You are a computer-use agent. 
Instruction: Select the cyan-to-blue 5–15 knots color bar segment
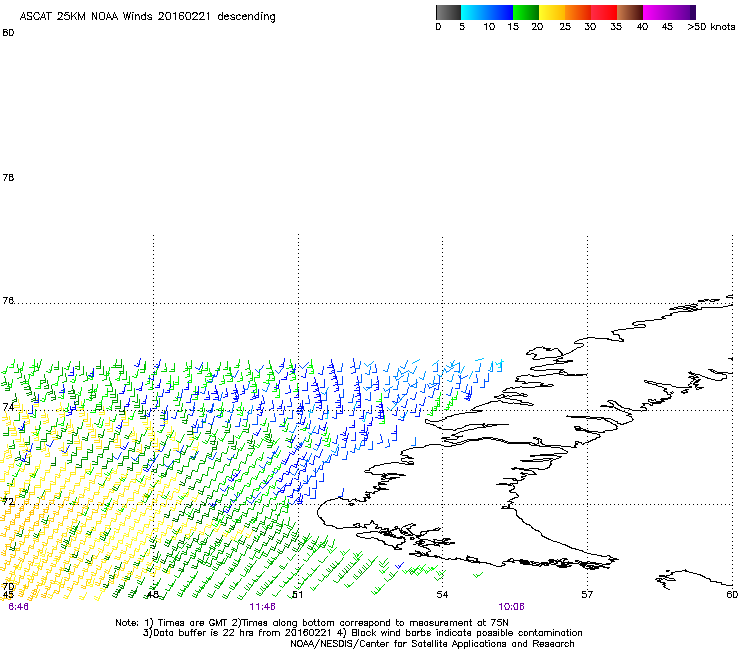[x=487, y=12]
